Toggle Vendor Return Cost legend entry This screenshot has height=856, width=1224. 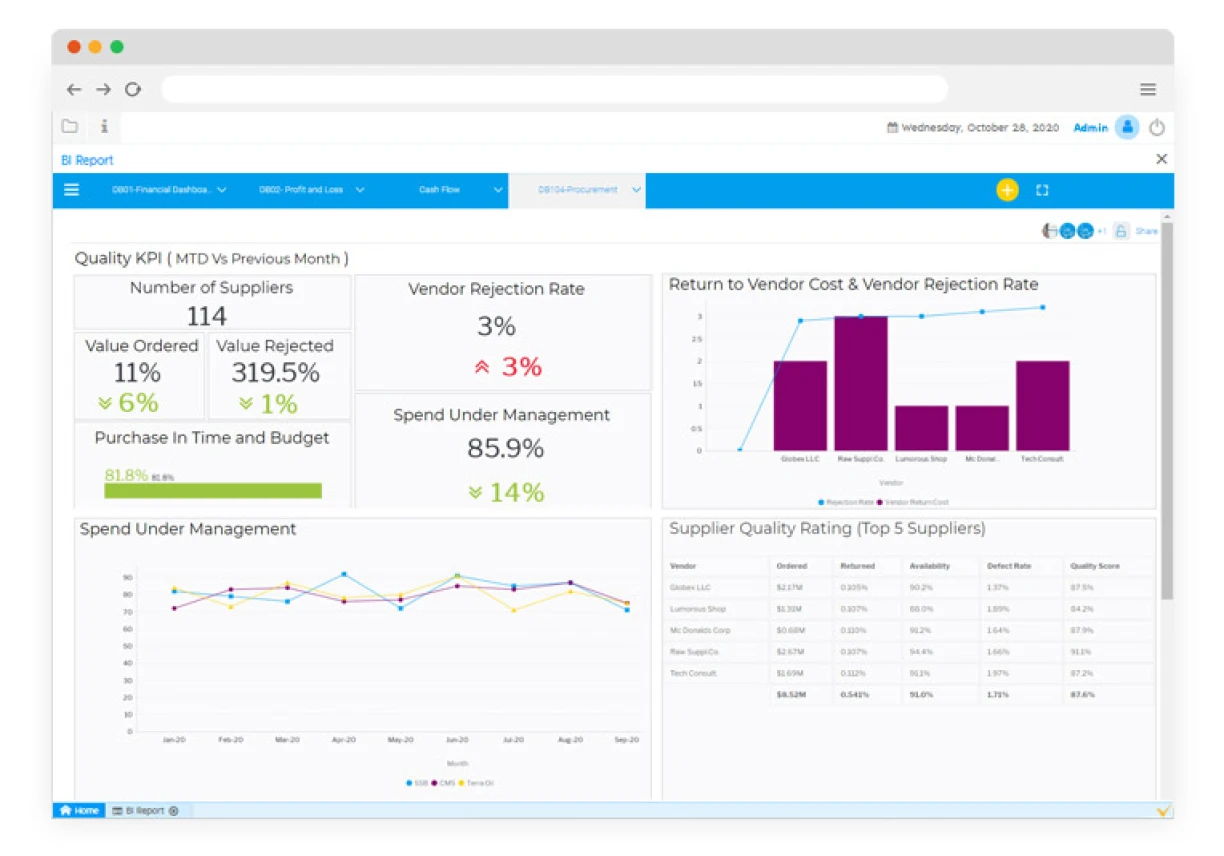914,502
